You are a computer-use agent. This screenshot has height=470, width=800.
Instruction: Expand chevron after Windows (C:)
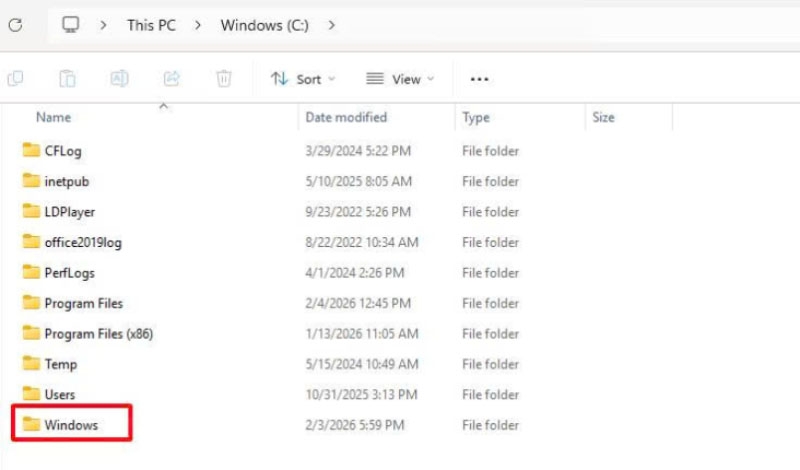click(x=332, y=25)
